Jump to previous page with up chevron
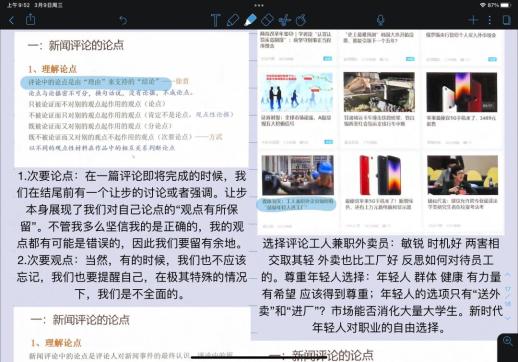 [x=508, y=275]
